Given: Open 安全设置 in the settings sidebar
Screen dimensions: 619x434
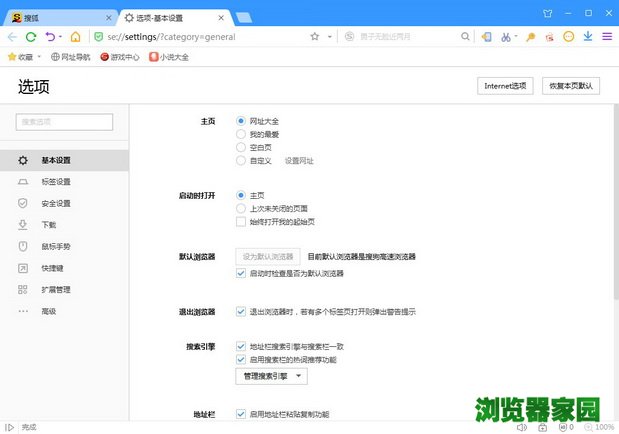Looking at the screenshot, I should (56, 203).
